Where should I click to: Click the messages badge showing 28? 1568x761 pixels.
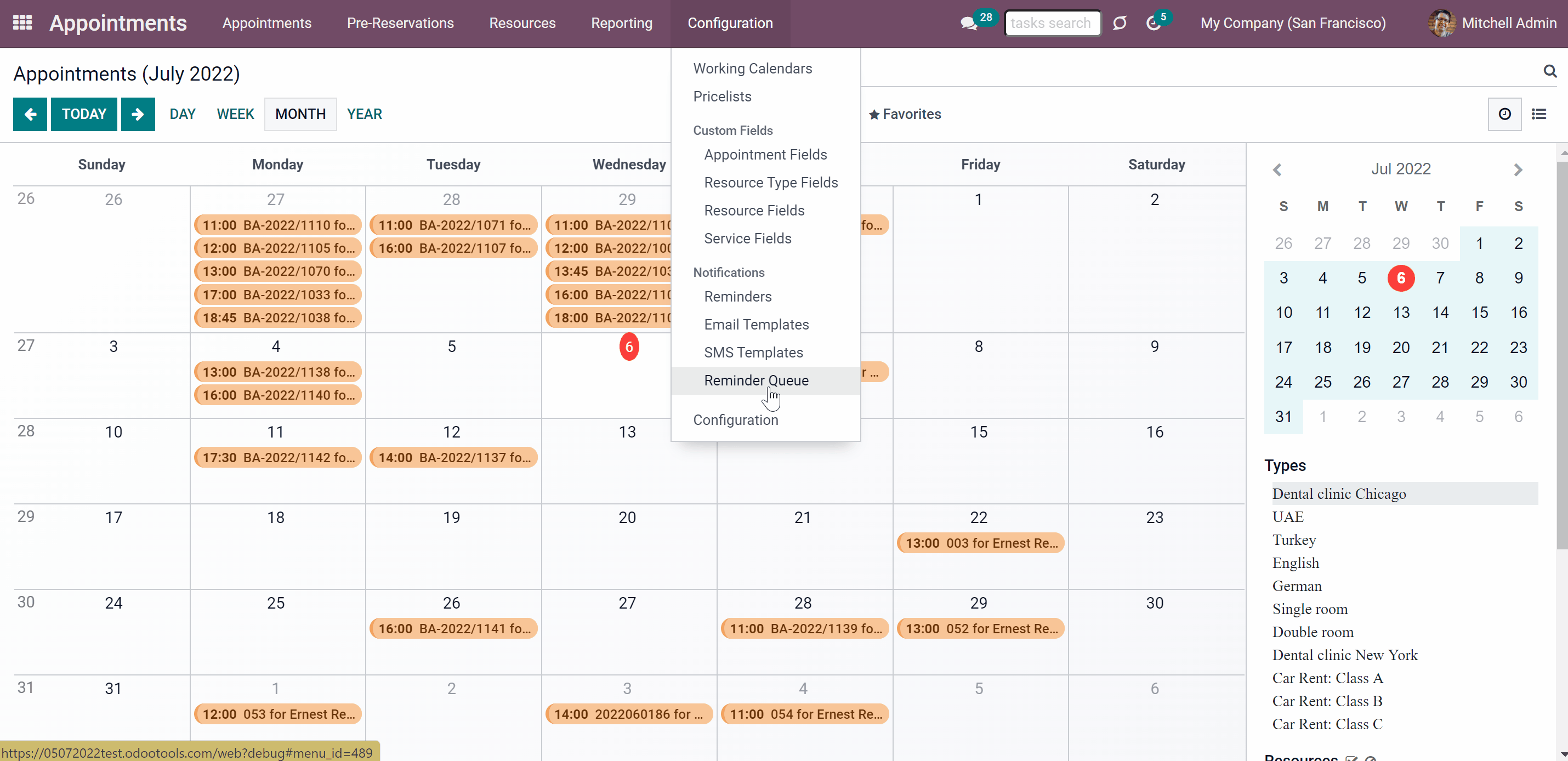986,17
